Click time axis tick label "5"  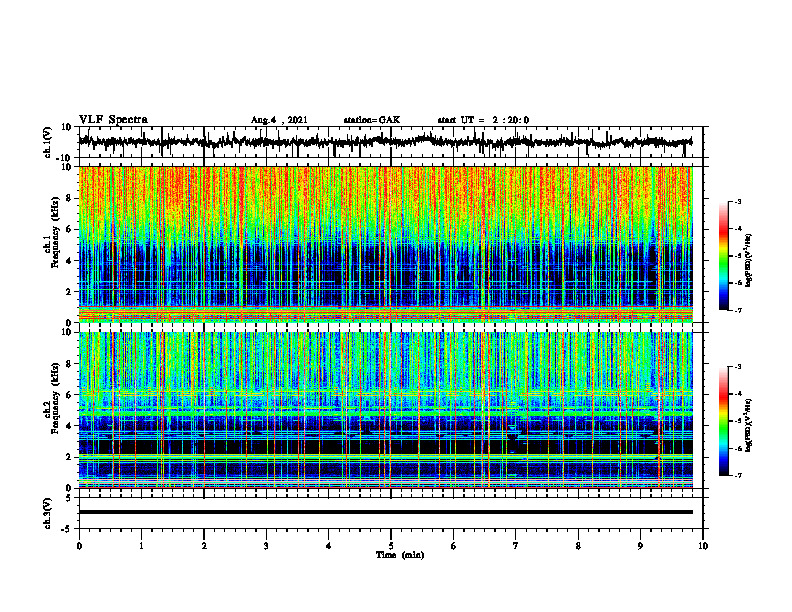391,546
